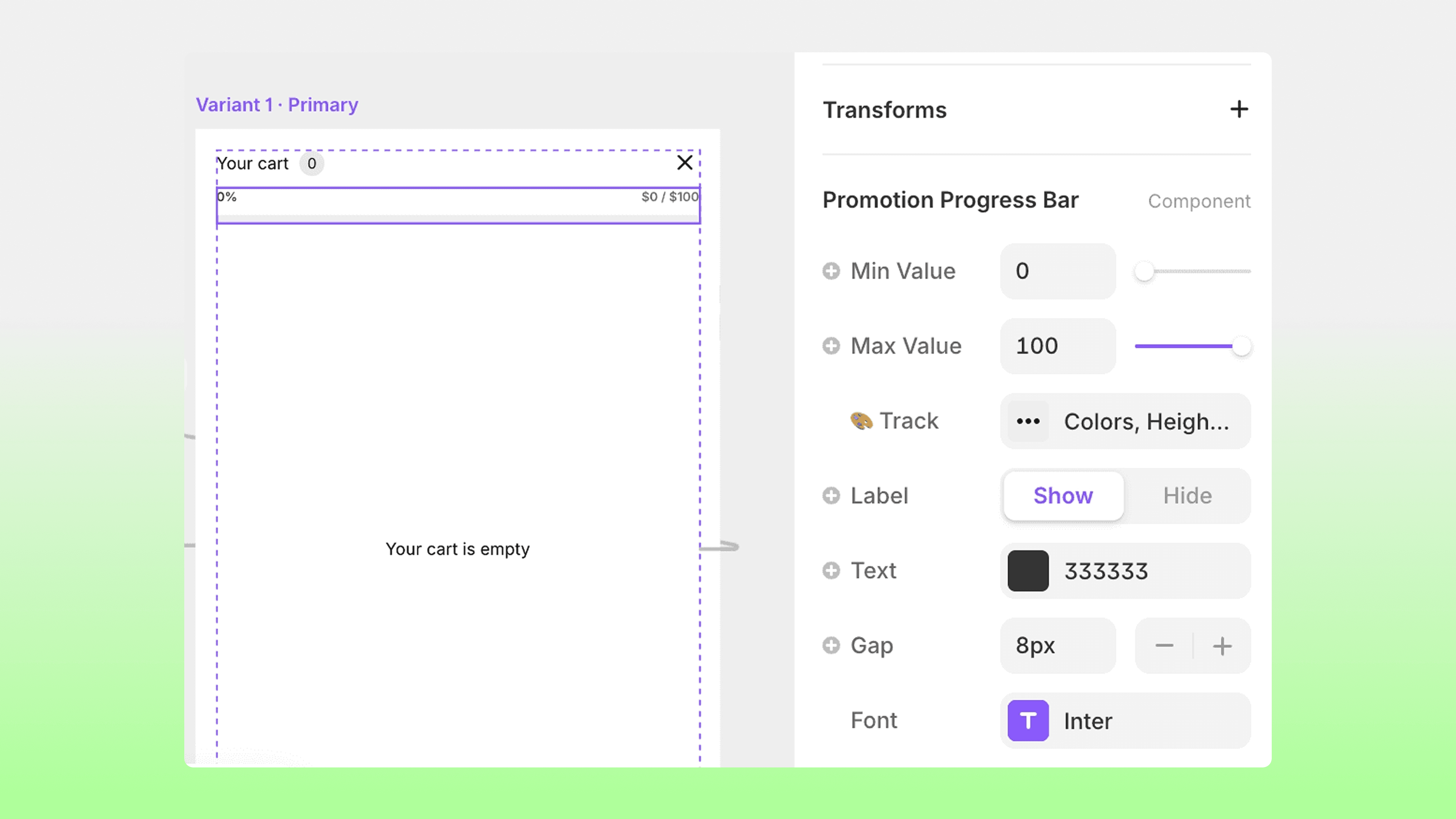
Task: Open the Track Colors, Height settings
Action: (1146, 421)
